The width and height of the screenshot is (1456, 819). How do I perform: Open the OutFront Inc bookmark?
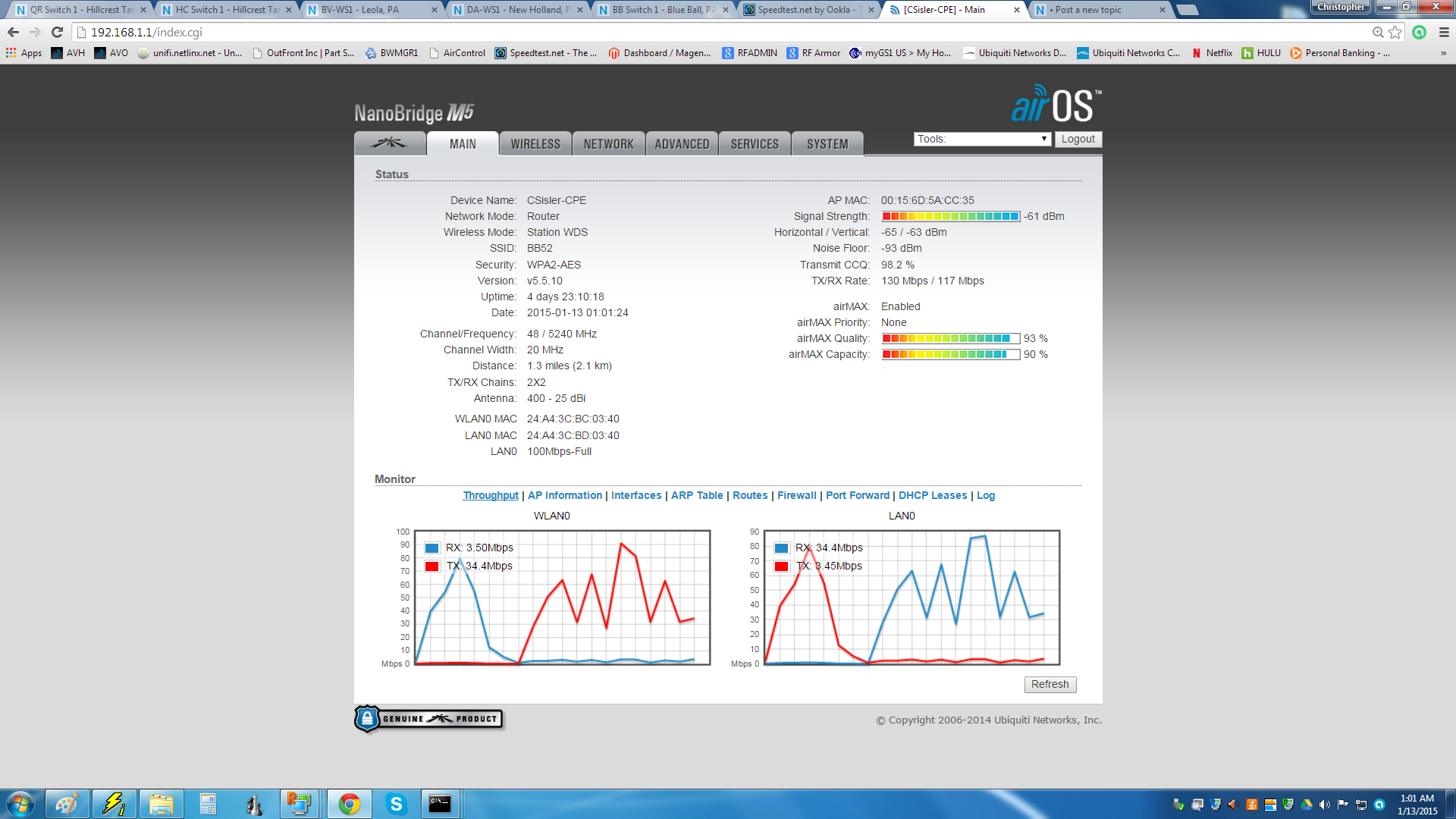click(303, 53)
